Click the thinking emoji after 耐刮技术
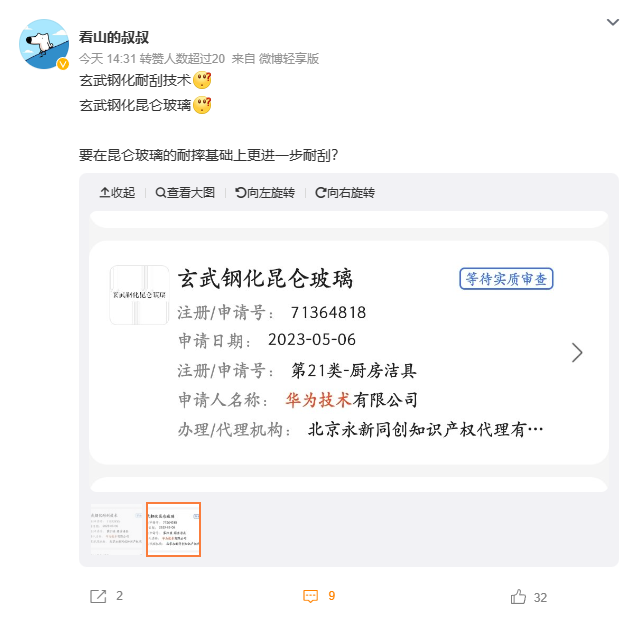631x633 pixels. click(x=202, y=80)
